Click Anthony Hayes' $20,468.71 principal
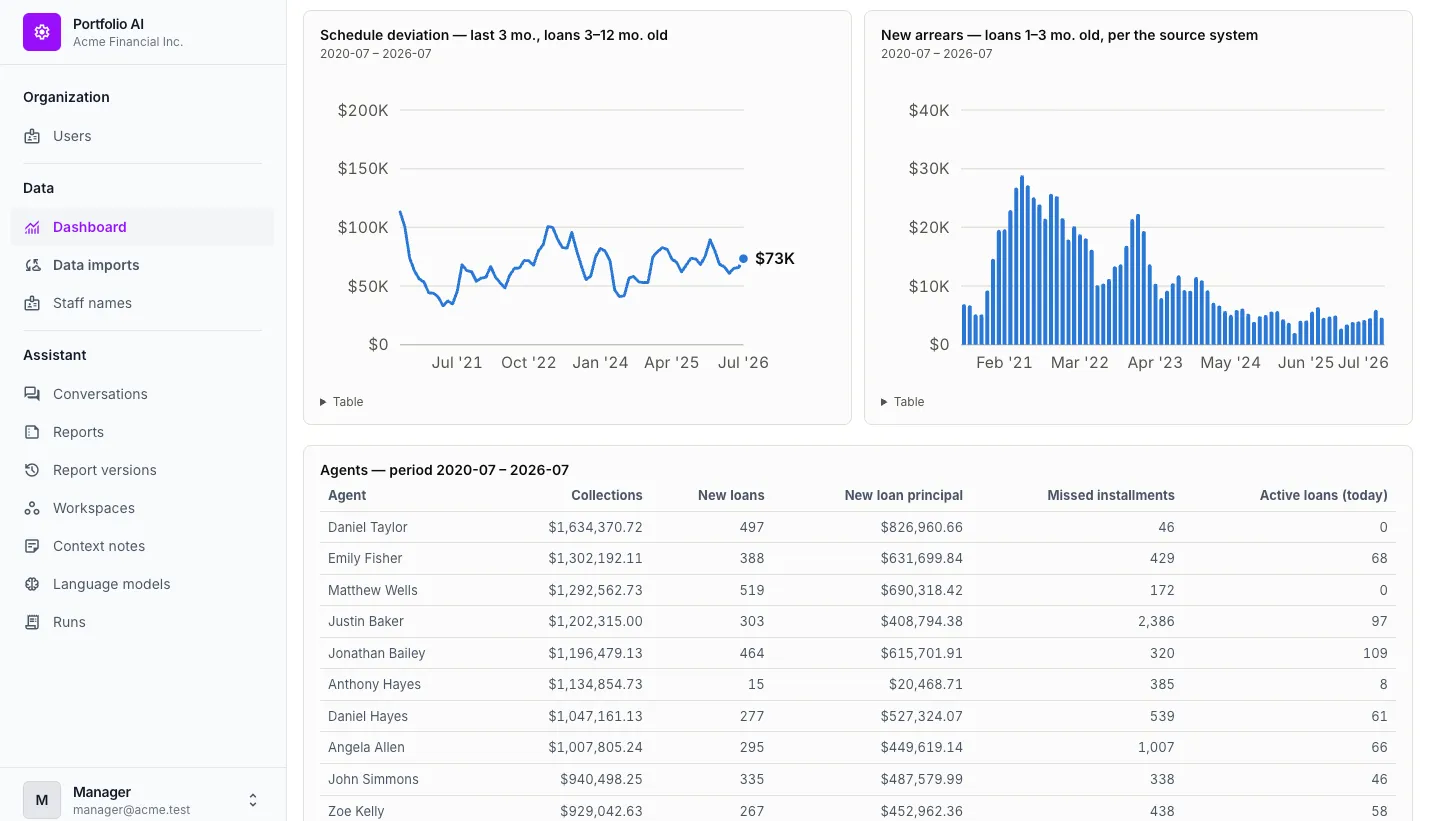The image size is (1429, 821). [x=926, y=684]
